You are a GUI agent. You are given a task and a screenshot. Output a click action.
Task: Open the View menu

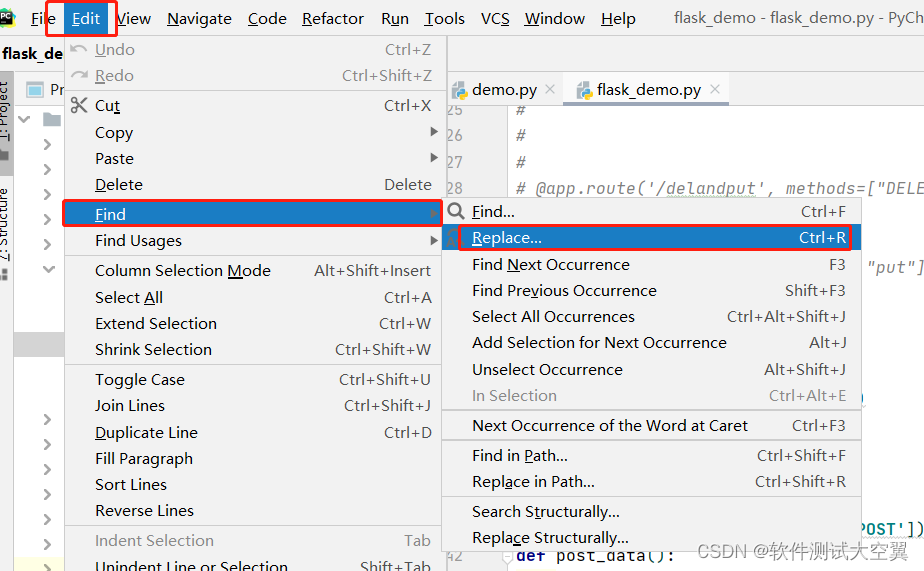point(133,19)
